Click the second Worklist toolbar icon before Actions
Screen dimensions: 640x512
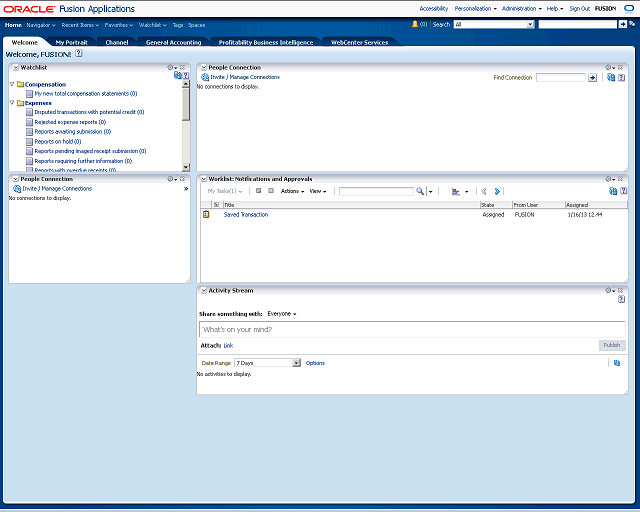pos(271,191)
